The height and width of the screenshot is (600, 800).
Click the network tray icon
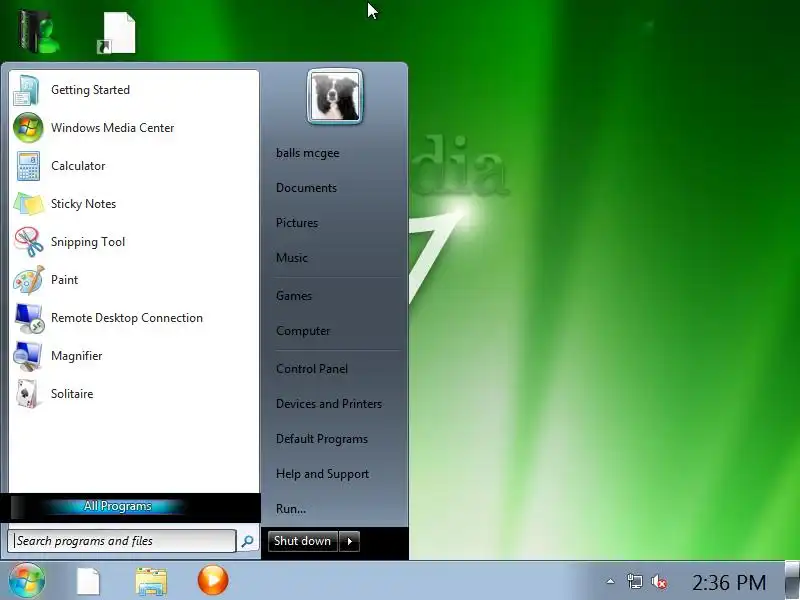[x=635, y=581]
